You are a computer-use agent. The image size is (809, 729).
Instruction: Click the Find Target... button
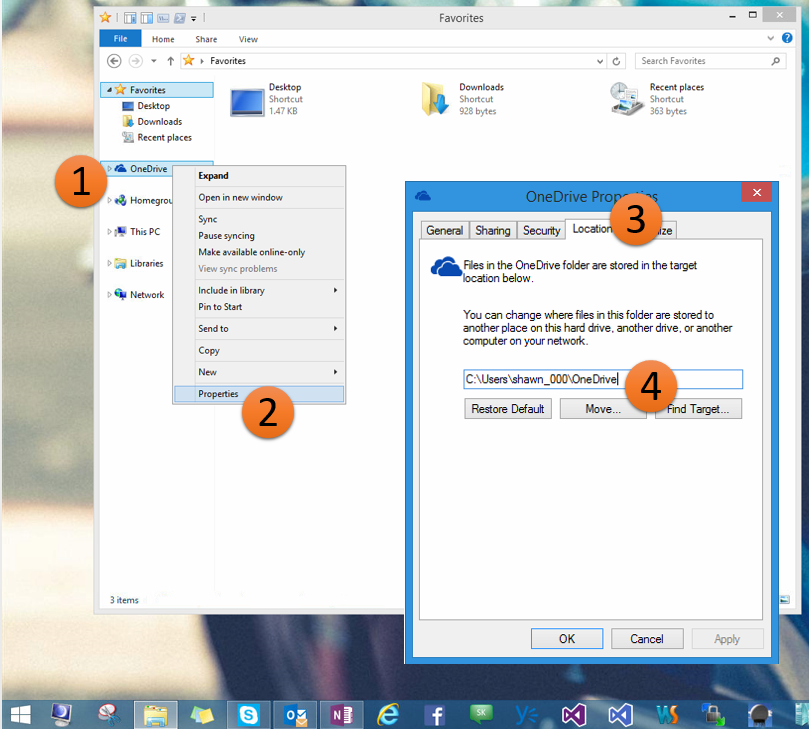[698, 409]
